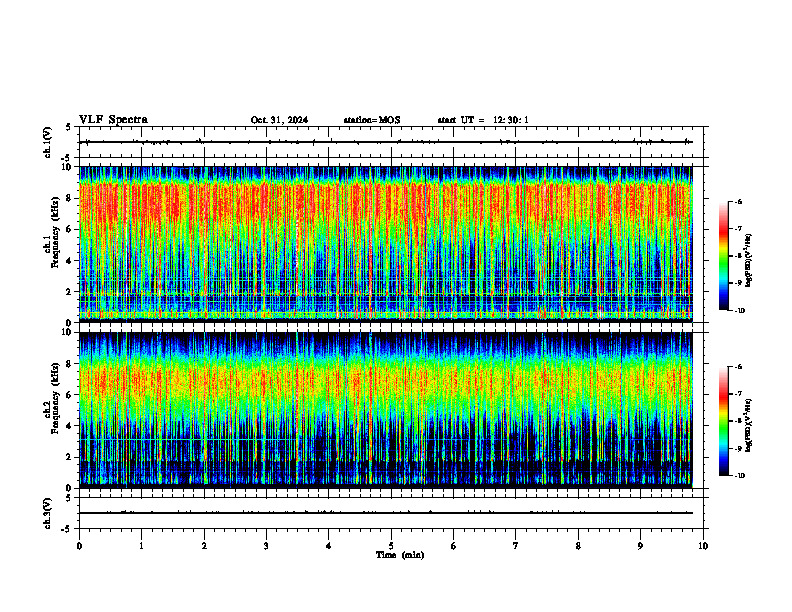Click the ch.2 frequency tick label "2"
The width and height of the screenshot is (792, 612).
(70, 457)
